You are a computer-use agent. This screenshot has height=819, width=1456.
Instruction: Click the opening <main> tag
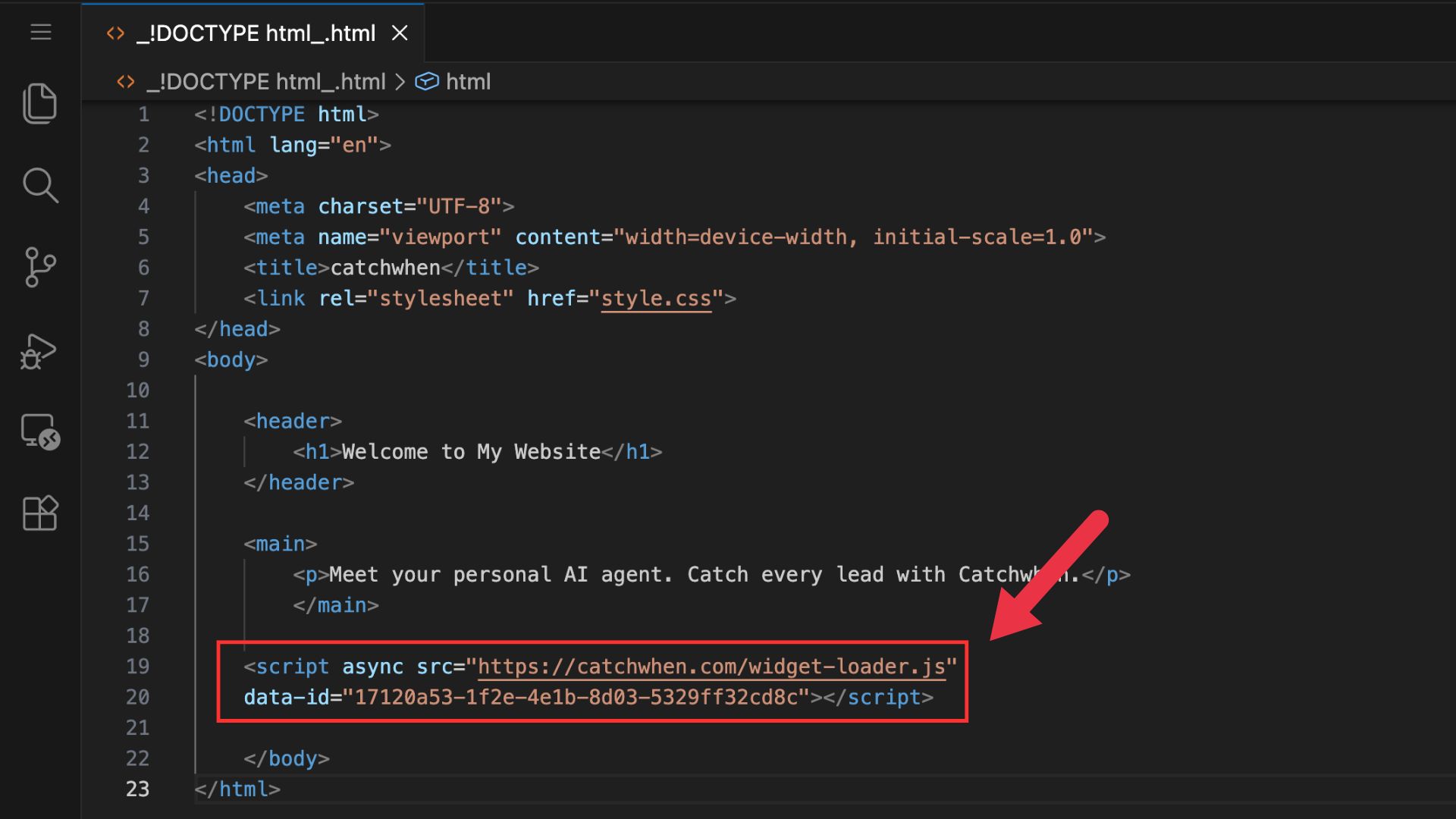pyautogui.click(x=281, y=544)
